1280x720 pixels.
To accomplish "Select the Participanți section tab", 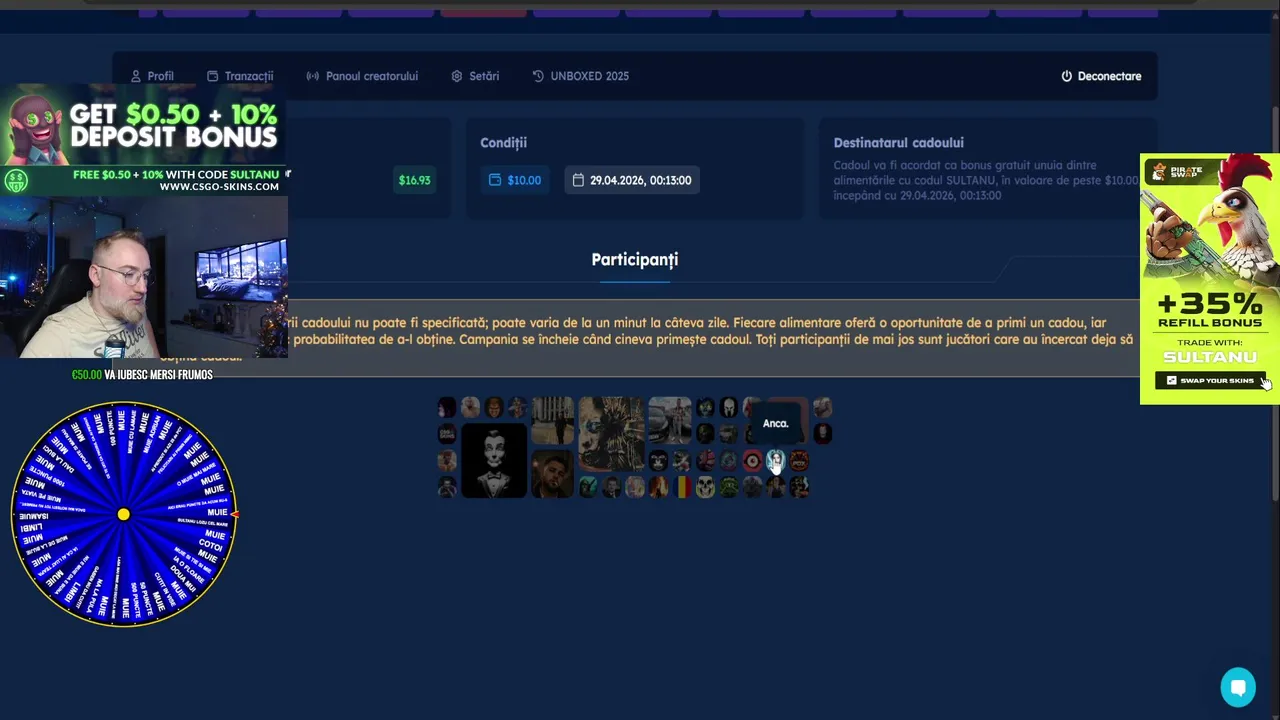I will coord(635,260).
